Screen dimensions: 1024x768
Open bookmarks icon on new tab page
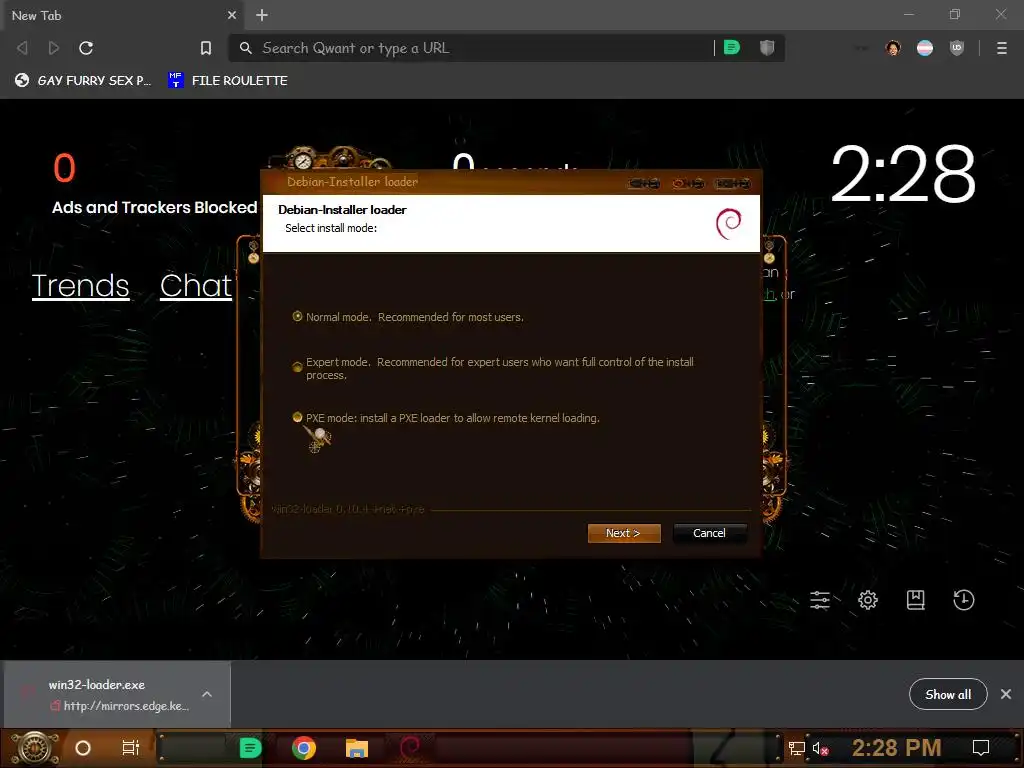point(916,600)
